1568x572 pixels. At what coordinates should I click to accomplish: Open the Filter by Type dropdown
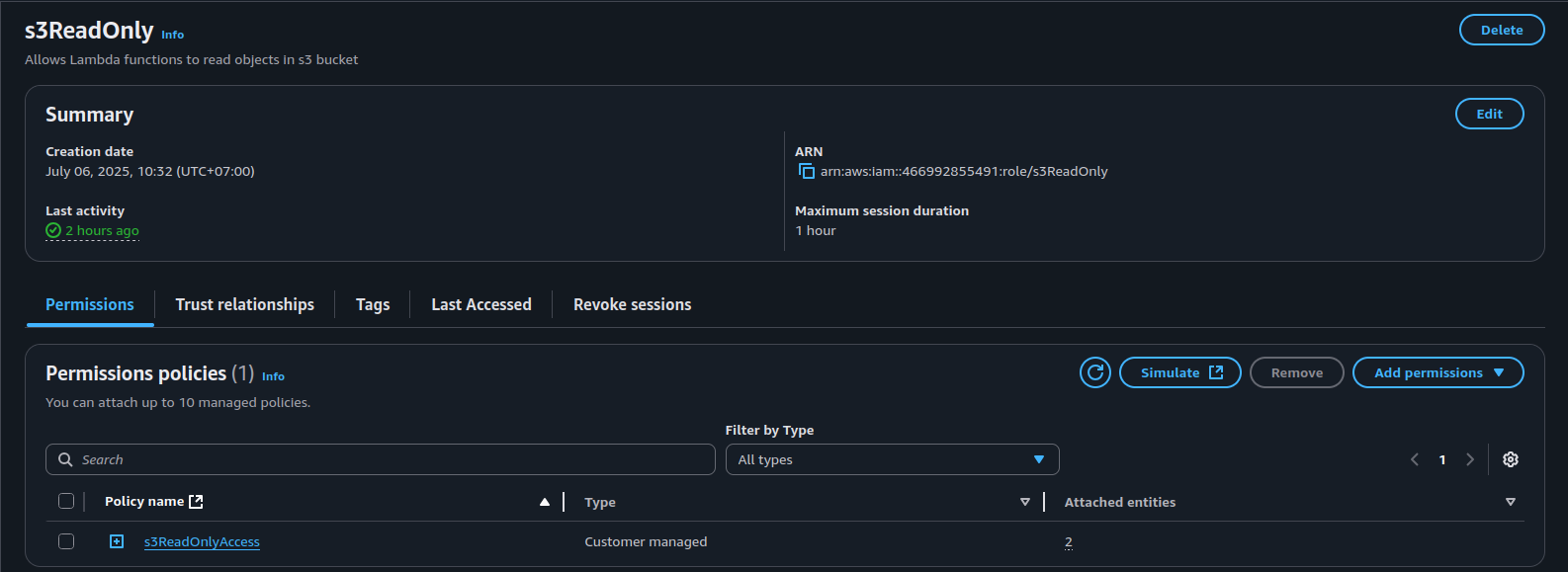[892, 459]
